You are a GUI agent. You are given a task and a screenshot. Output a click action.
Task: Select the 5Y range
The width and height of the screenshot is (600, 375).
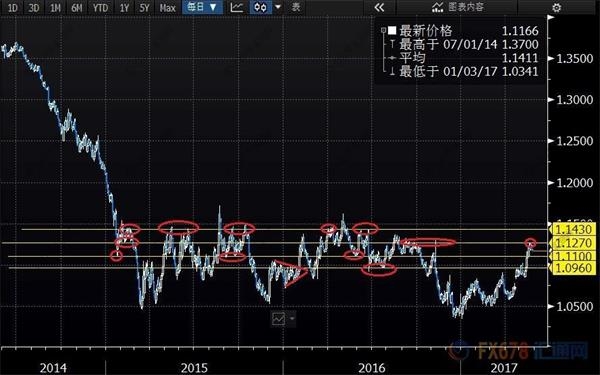tap(144, 7)
